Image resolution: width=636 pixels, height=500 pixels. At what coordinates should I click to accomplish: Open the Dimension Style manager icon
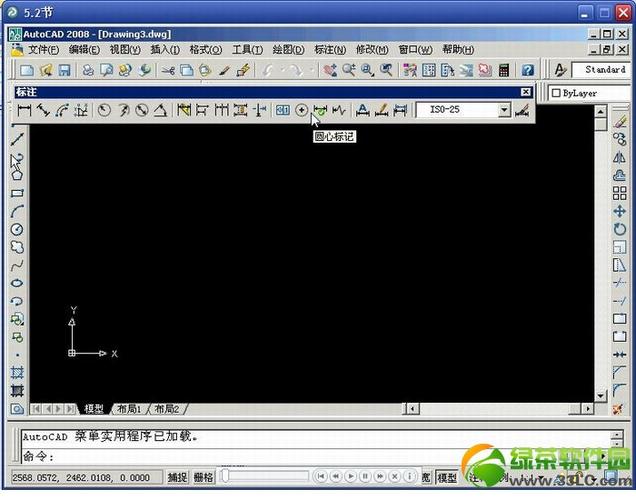[522, 110]
